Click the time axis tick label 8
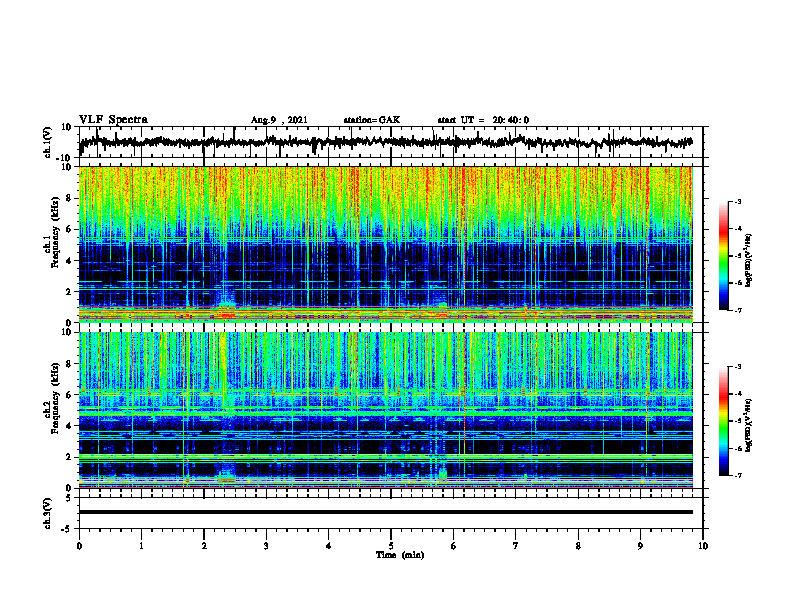Viewport: 792px width, 612px height. tap(578, 546)
